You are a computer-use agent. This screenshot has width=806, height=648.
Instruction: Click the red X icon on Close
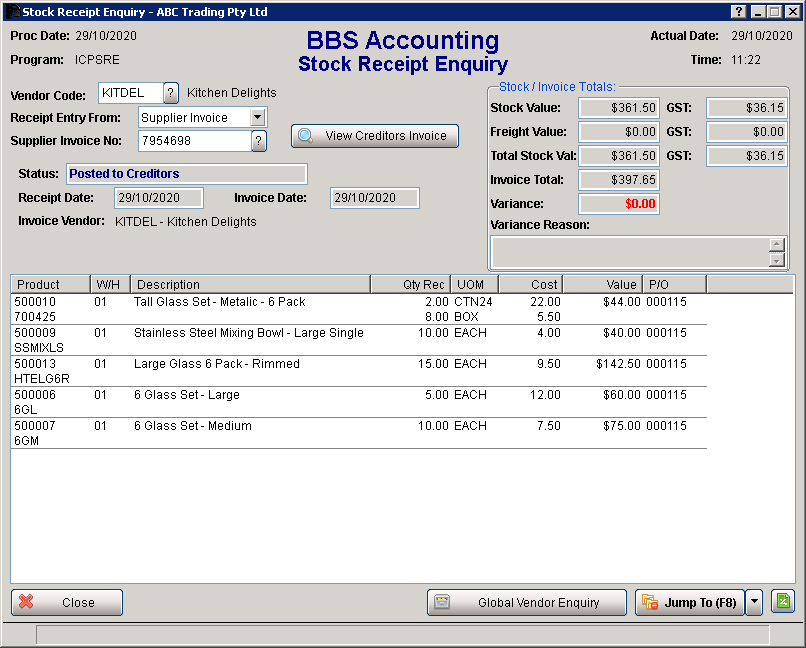[26, 602]
